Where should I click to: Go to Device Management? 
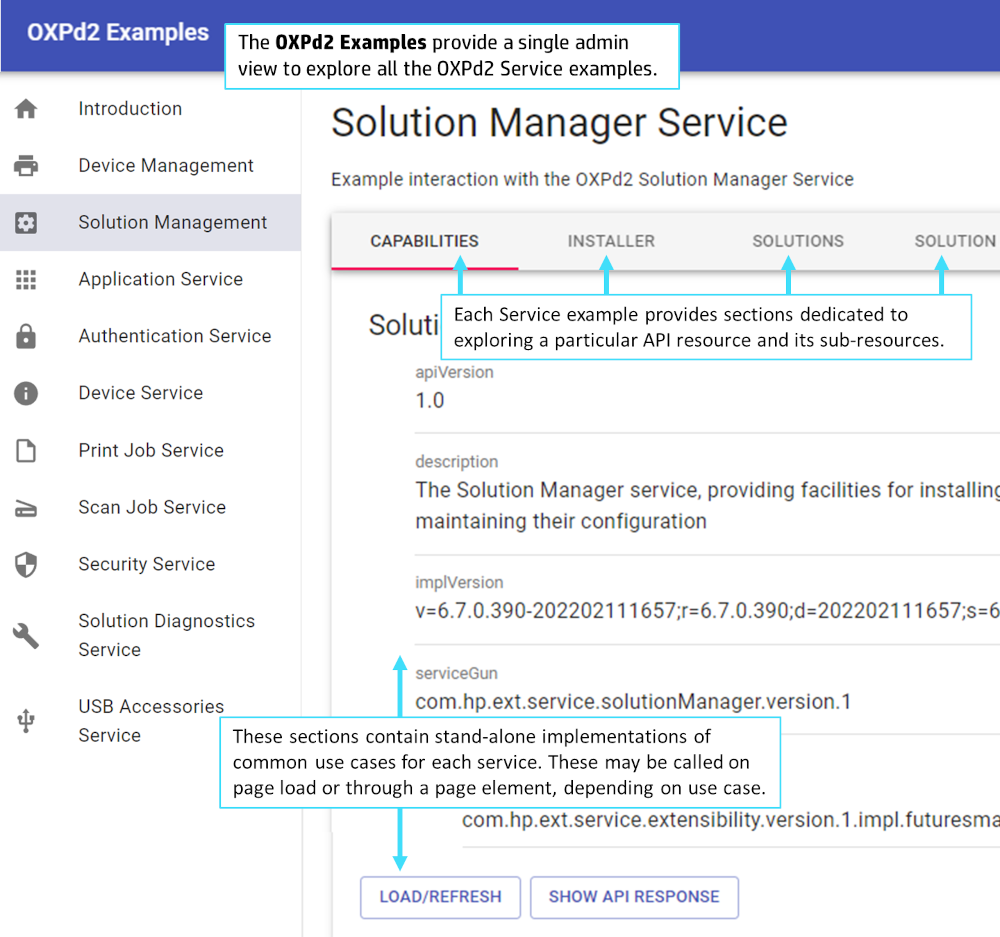pyautogui.click(x=166, y=165)
